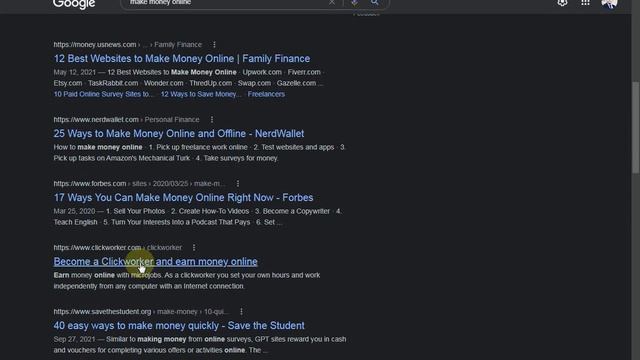This screenshot has height=360, width=640.
Task: Open '25 Ways to Make Money Online and Offline' result
Action: (x=179, y=133)
